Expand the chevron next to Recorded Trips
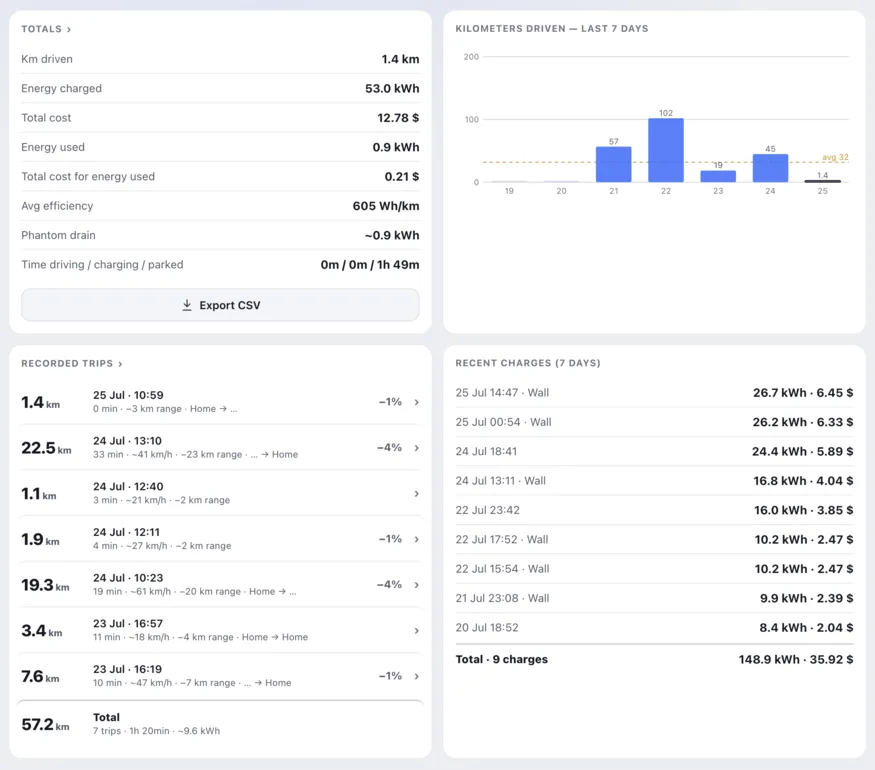 (120, 364)
